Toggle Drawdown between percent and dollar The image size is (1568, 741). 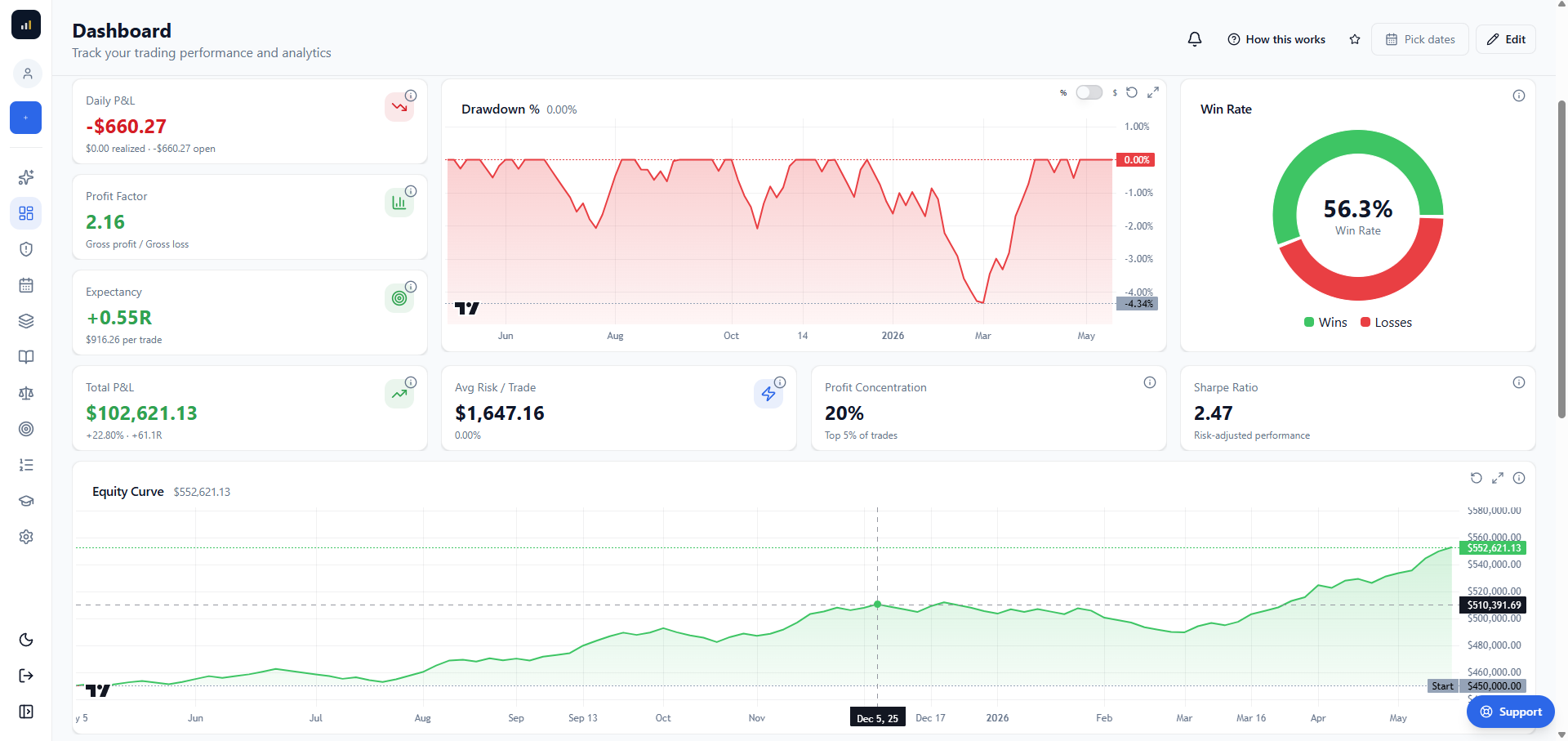coord(1089,92)
